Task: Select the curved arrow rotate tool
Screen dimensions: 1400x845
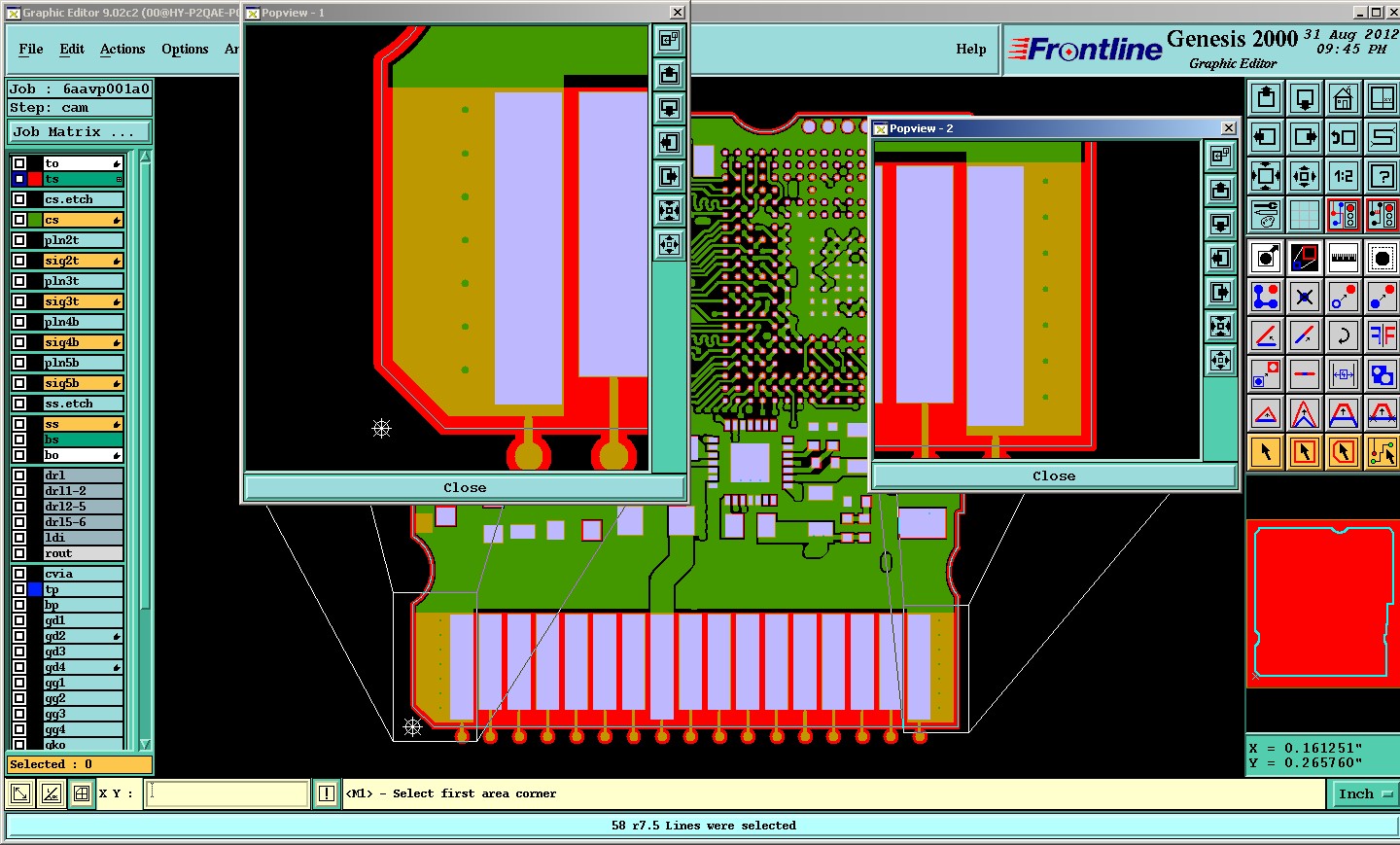Action: (x=1344, y=335)
